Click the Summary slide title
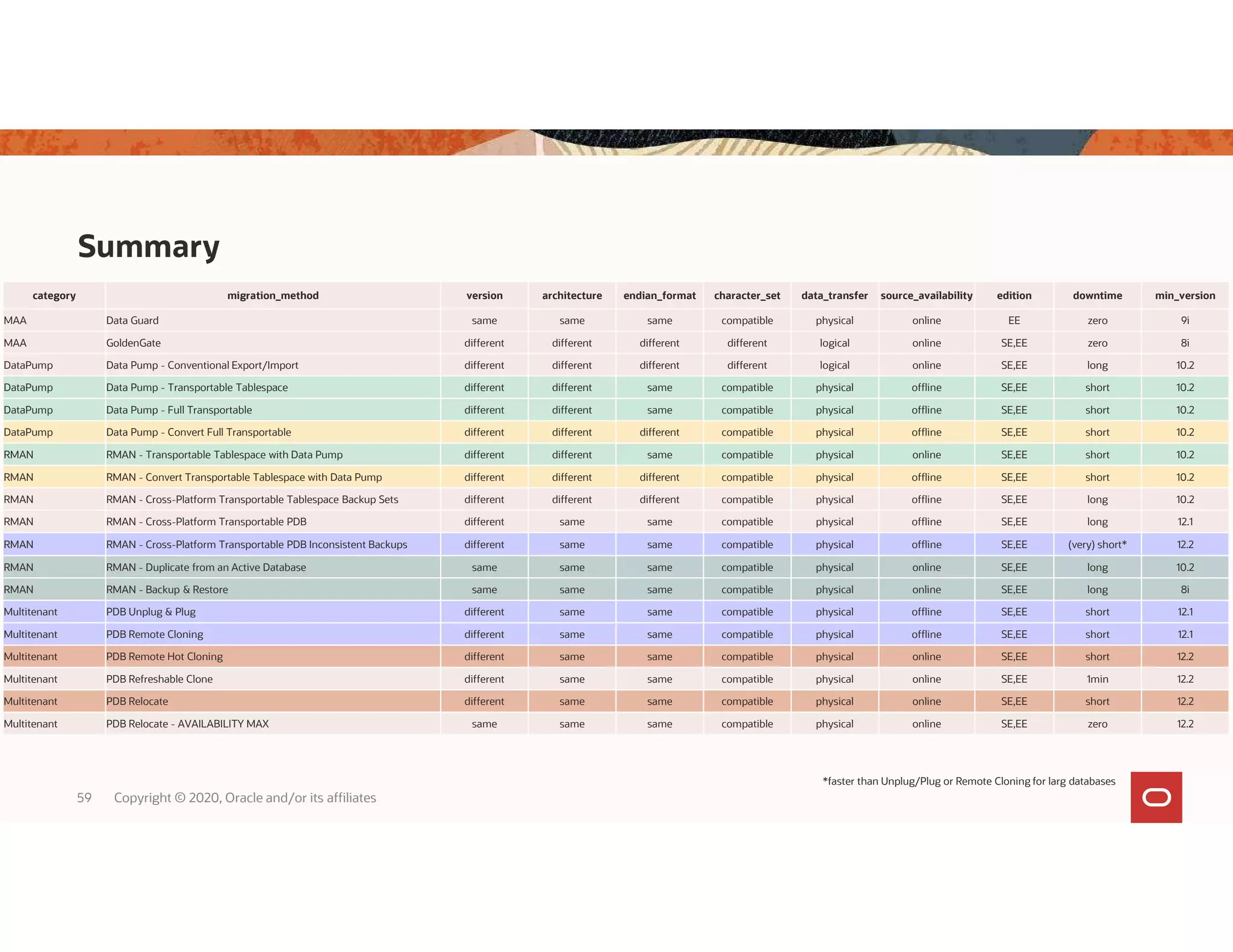The width and height of the screenshot is (1233, 952). point(149,247)
